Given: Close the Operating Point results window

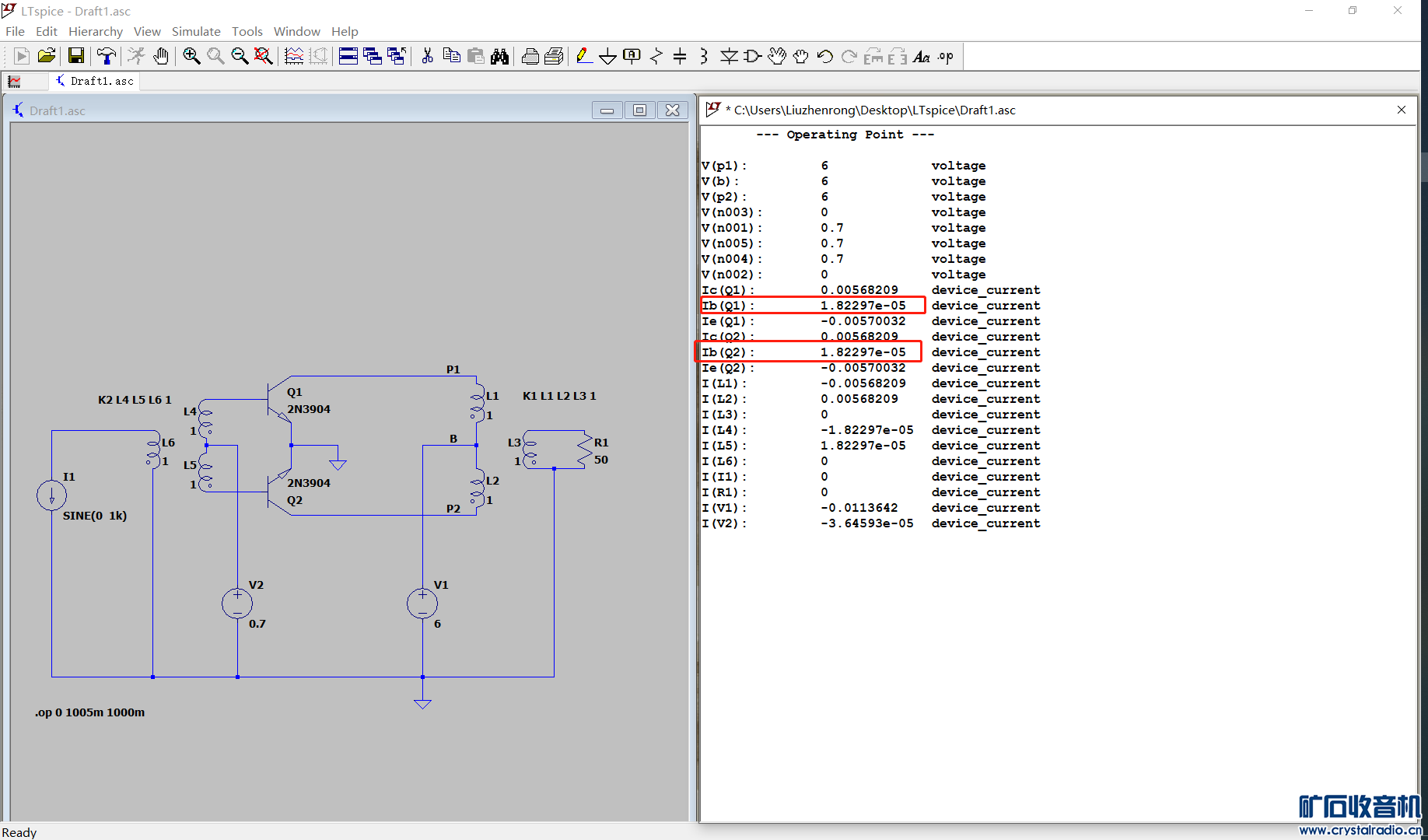Looking at the screenshot, I should point(1402,110).
